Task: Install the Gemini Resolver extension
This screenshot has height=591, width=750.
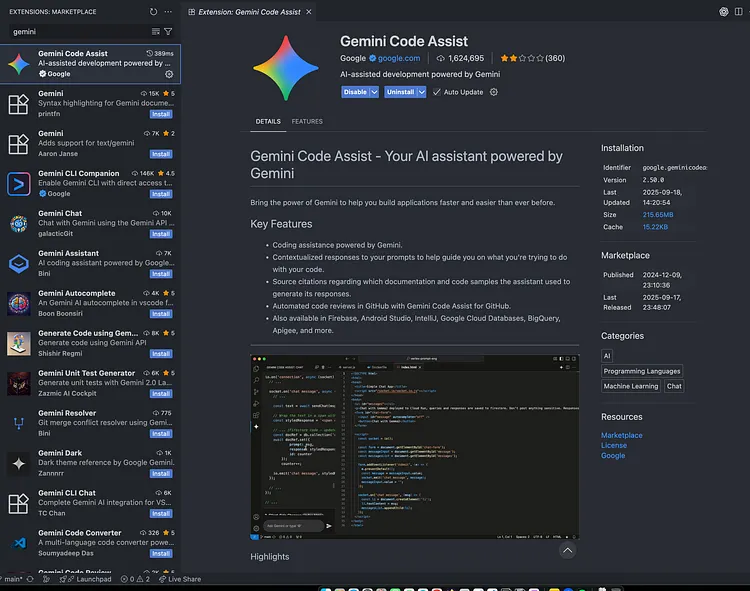Action: point(161,434)
